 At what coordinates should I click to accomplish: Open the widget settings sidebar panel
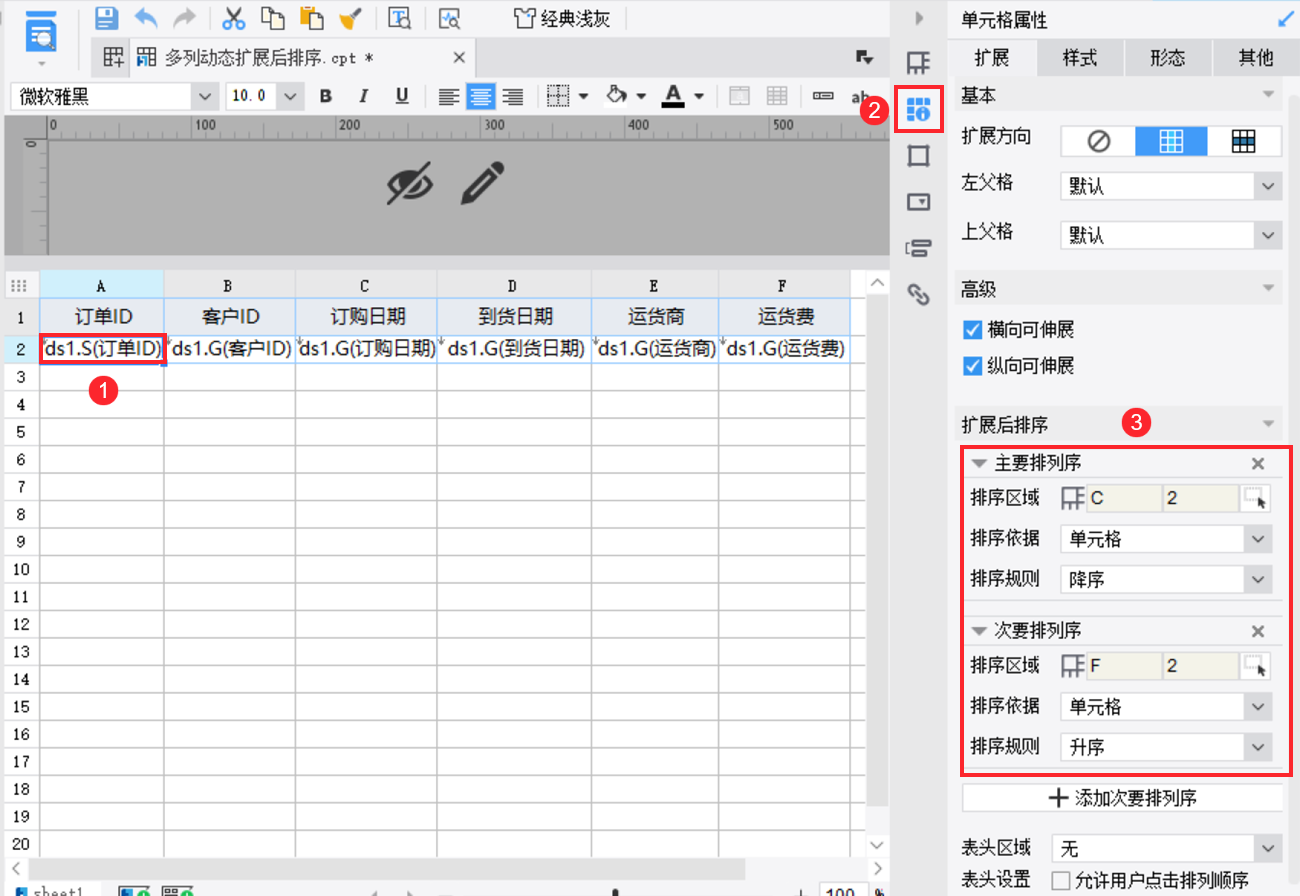[919, 202]
